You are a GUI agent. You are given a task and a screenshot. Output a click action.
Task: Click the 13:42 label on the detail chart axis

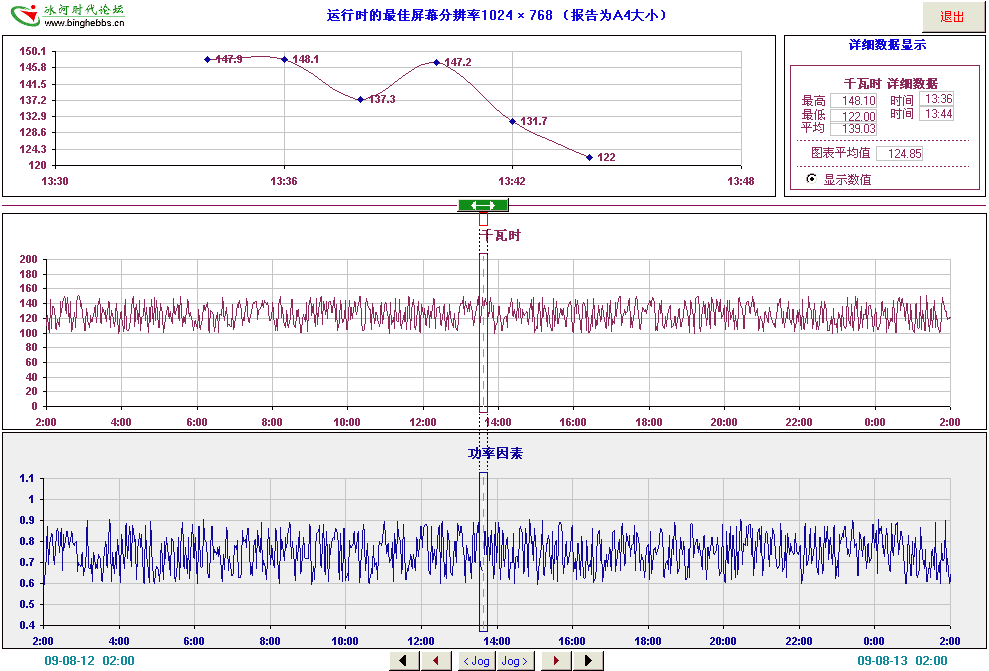point(512,182)
